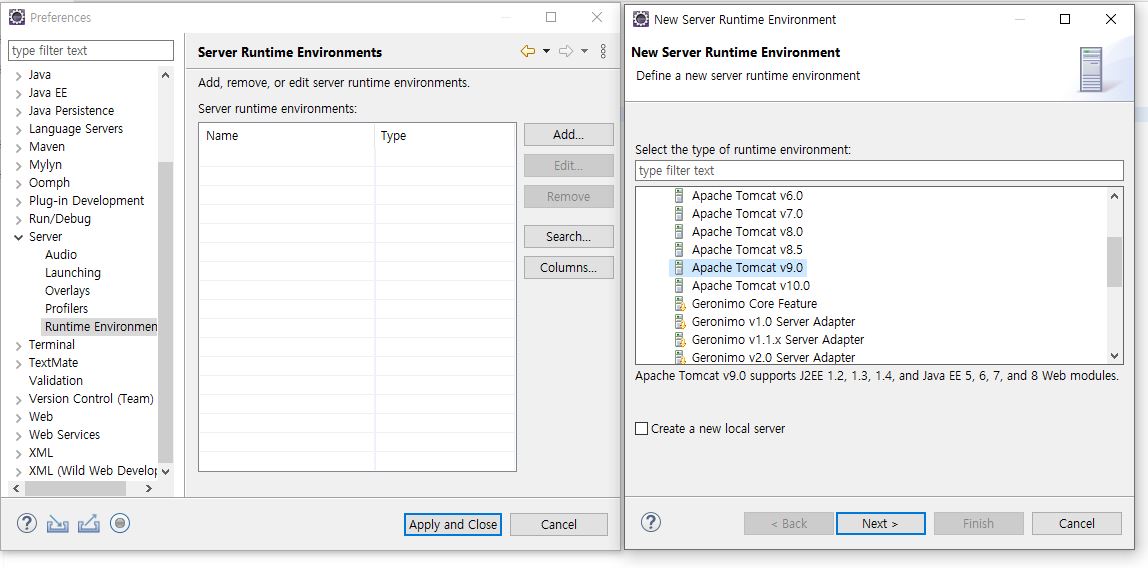Click the Add... button
The image size is (1148, 568).
click(568, 135)
